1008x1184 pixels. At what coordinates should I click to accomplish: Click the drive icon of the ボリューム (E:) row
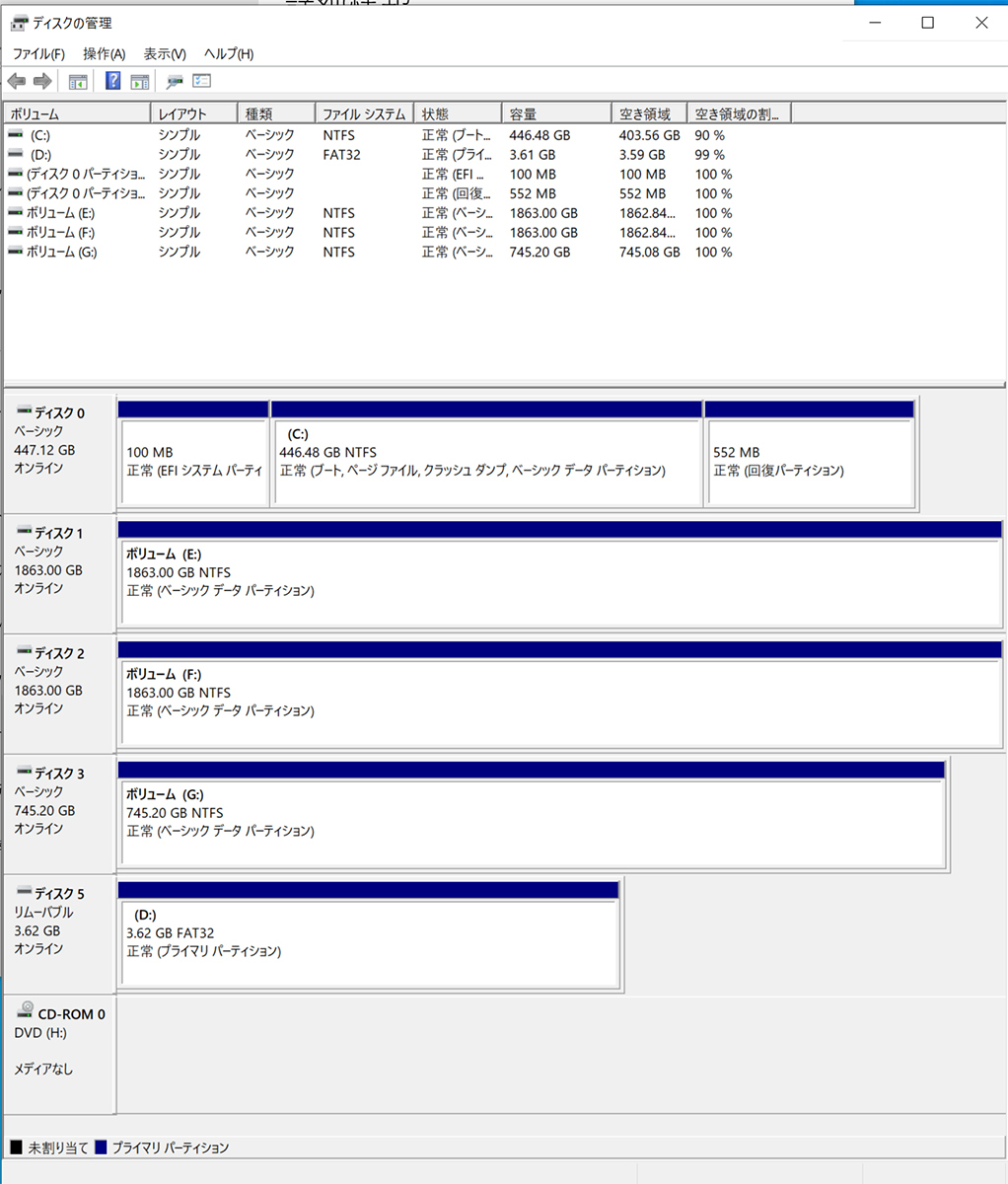16,213
